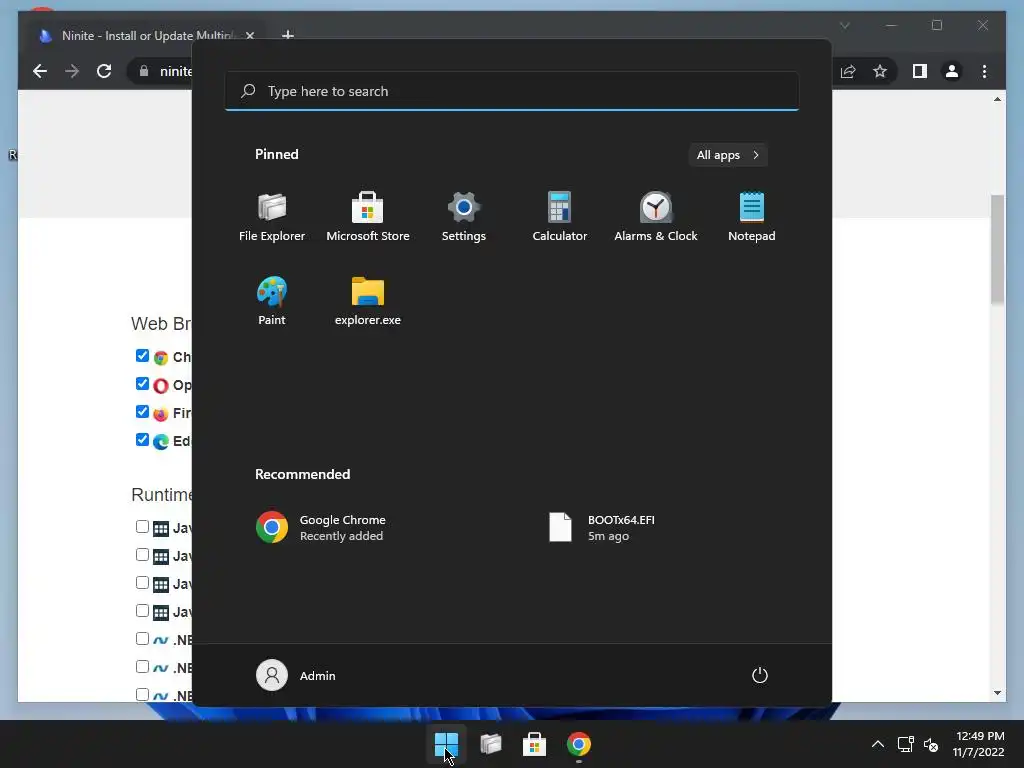The width and height of the screenshot is (1024, 768).
Task: Toggle Chrome side panel
Action: [x=920, y=71]
